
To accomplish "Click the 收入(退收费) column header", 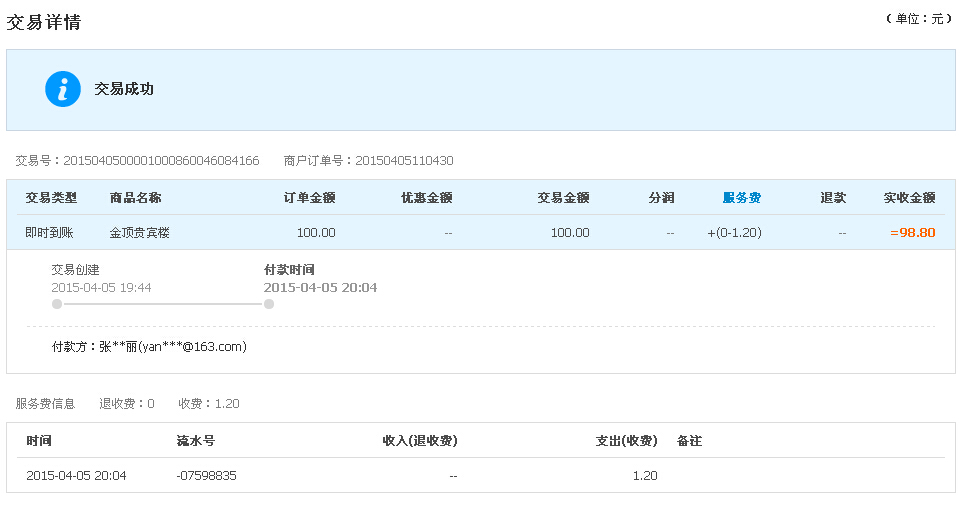I will [x=420, y=441].
